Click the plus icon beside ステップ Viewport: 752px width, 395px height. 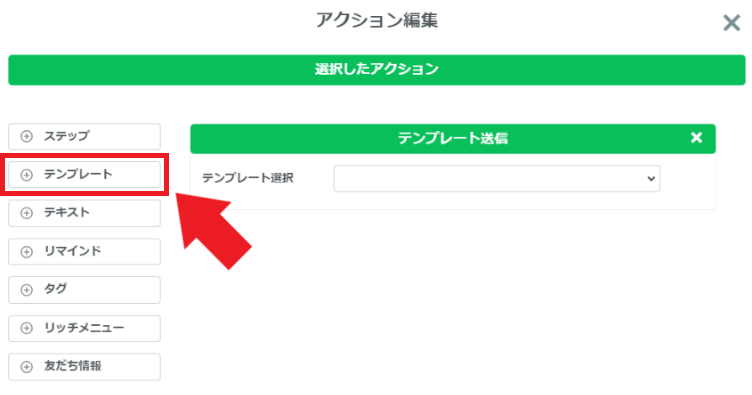pos(26,136)
